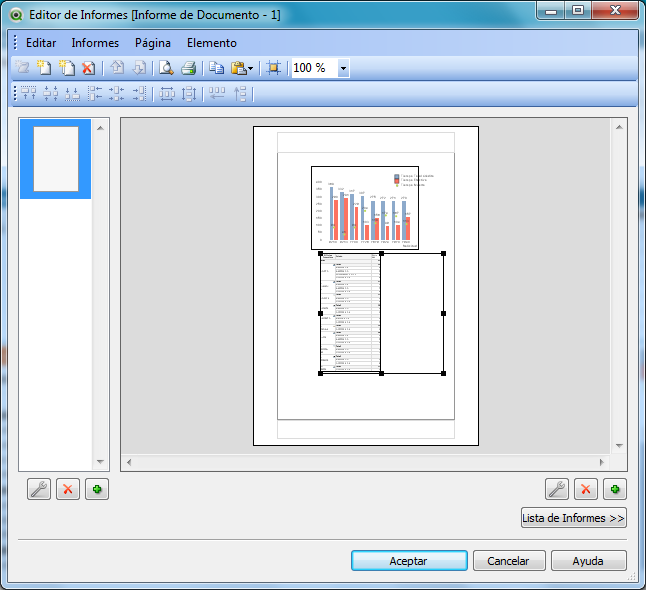
Task: Open the Elemento menu
Action: [211, 43]
